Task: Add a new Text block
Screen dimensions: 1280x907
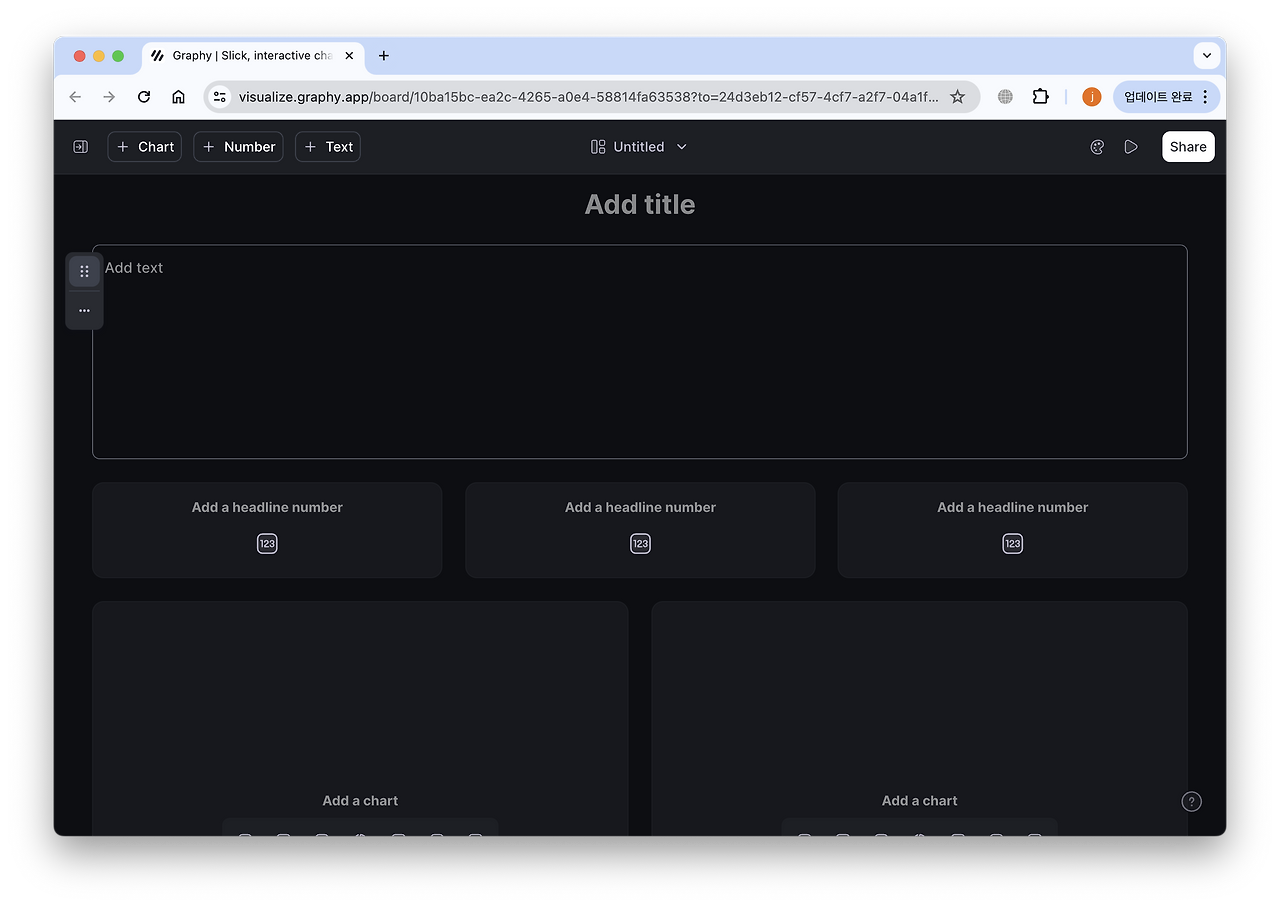Action: pos(328,147)
